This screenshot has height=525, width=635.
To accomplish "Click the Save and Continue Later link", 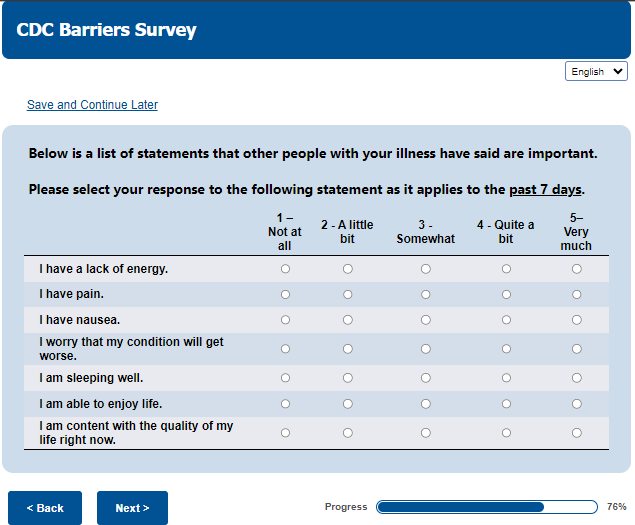I will (x=92, y=105).
